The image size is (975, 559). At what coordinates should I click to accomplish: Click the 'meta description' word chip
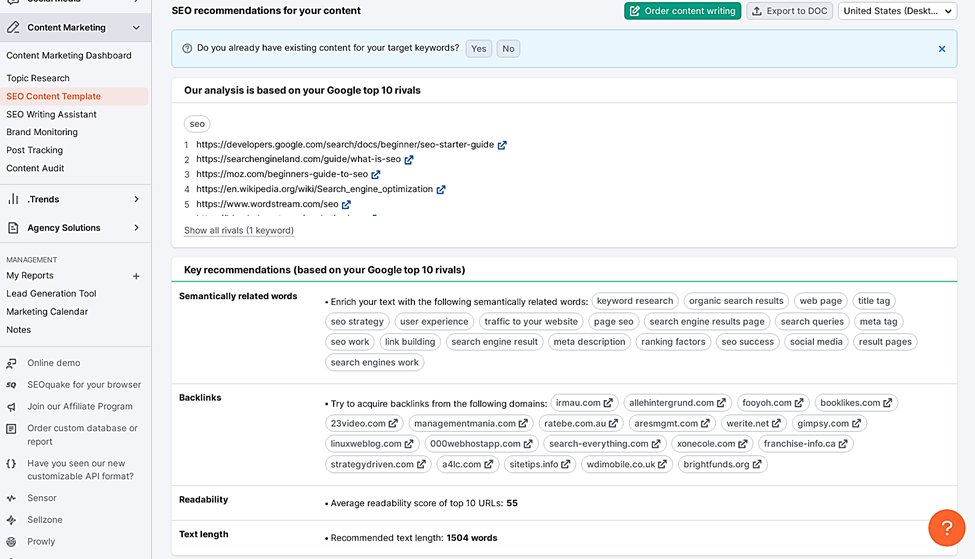tap(589, 342)
